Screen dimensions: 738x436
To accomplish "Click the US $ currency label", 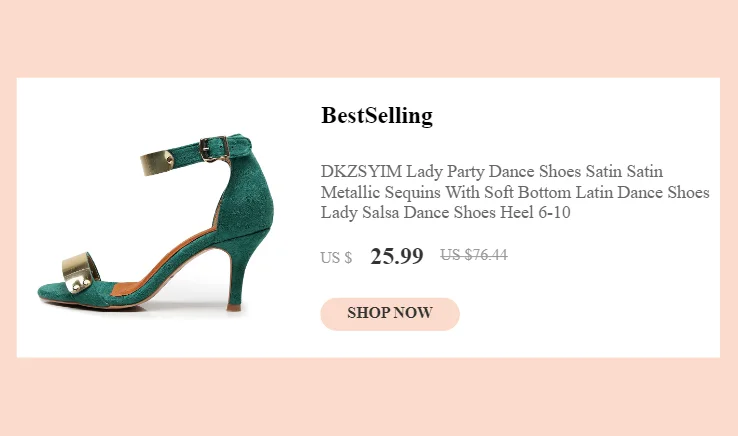I will coord(336,258).
